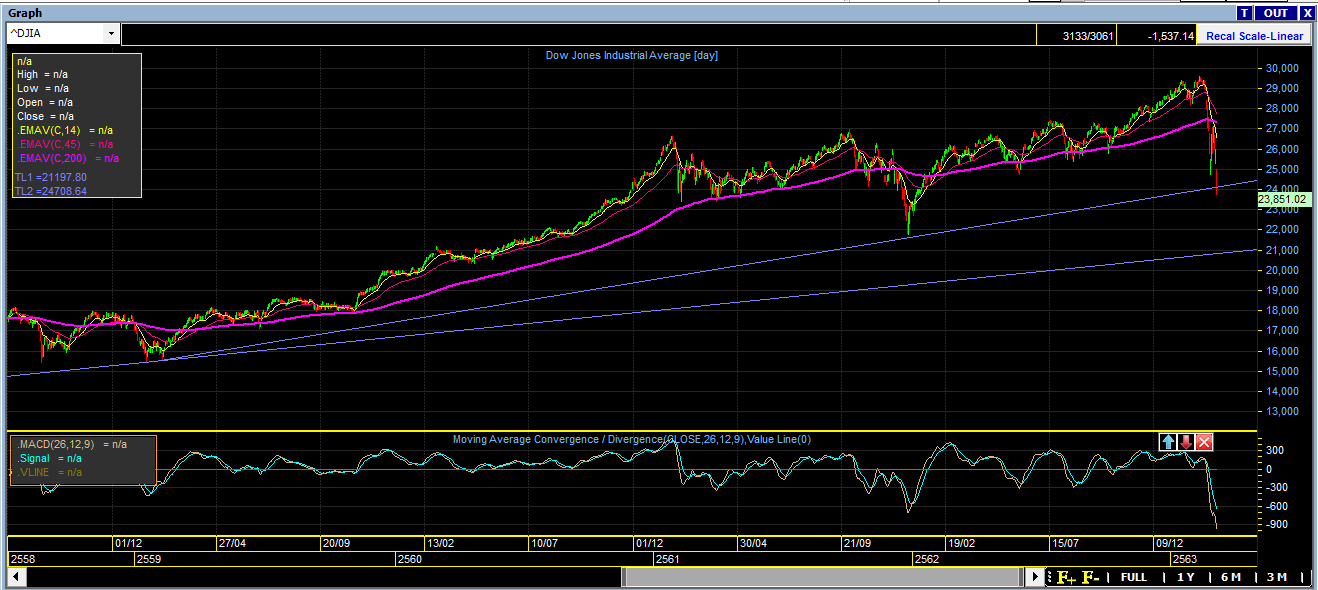Click the 23,851.02 last price label
Screen dimensions: 1318x590
1282,199
